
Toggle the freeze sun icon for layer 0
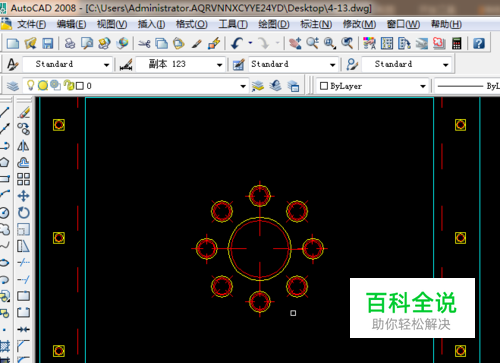coord(43,86)
